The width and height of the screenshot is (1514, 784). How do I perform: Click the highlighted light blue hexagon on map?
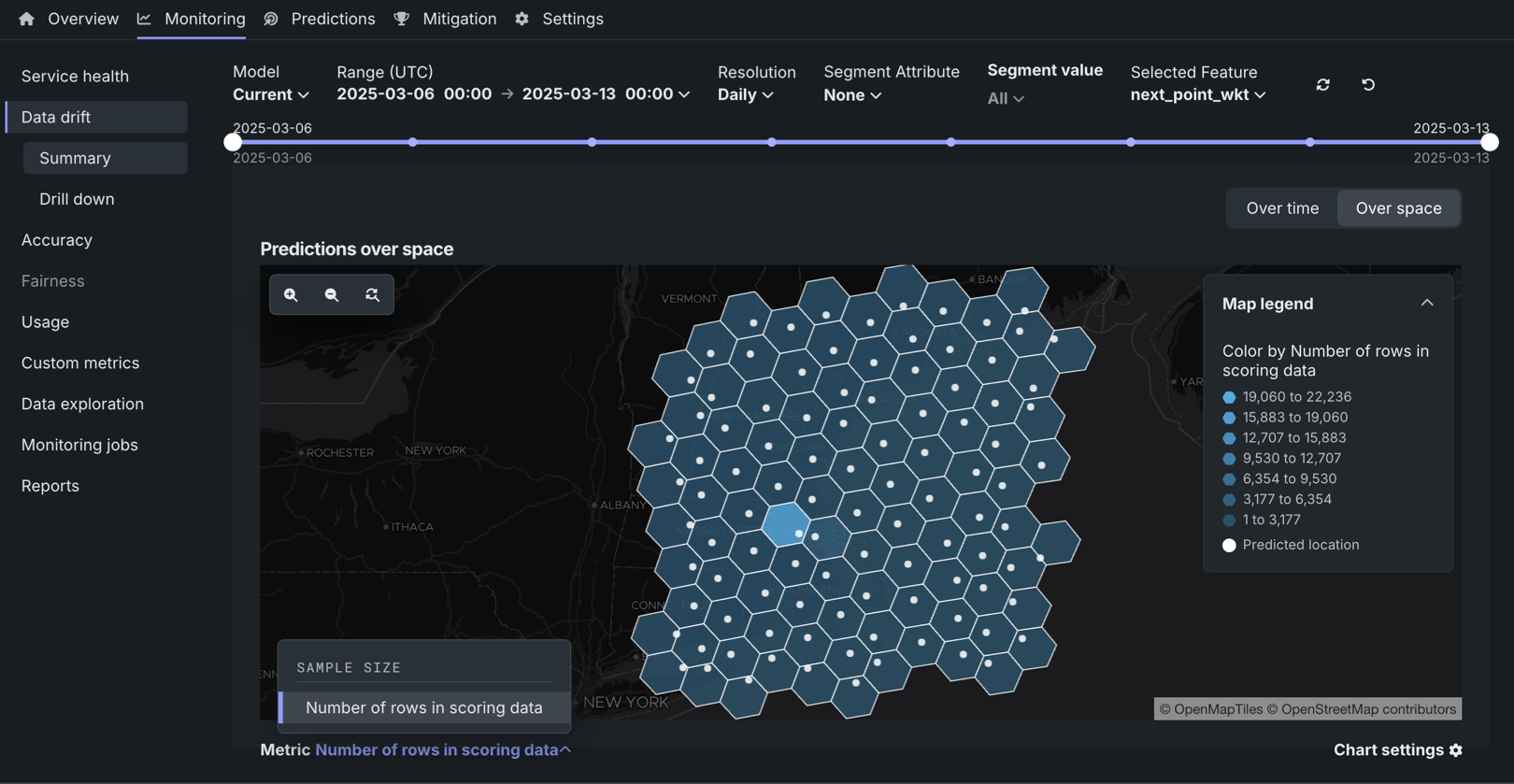click(x=783, y=522)
